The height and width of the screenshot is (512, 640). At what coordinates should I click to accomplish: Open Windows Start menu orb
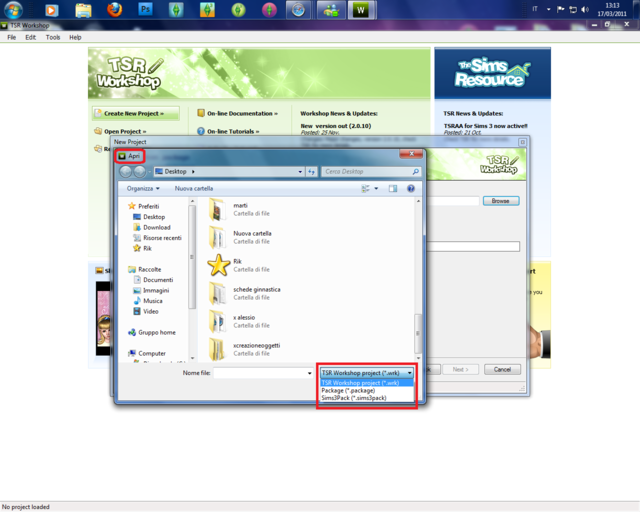click(13, 10)
